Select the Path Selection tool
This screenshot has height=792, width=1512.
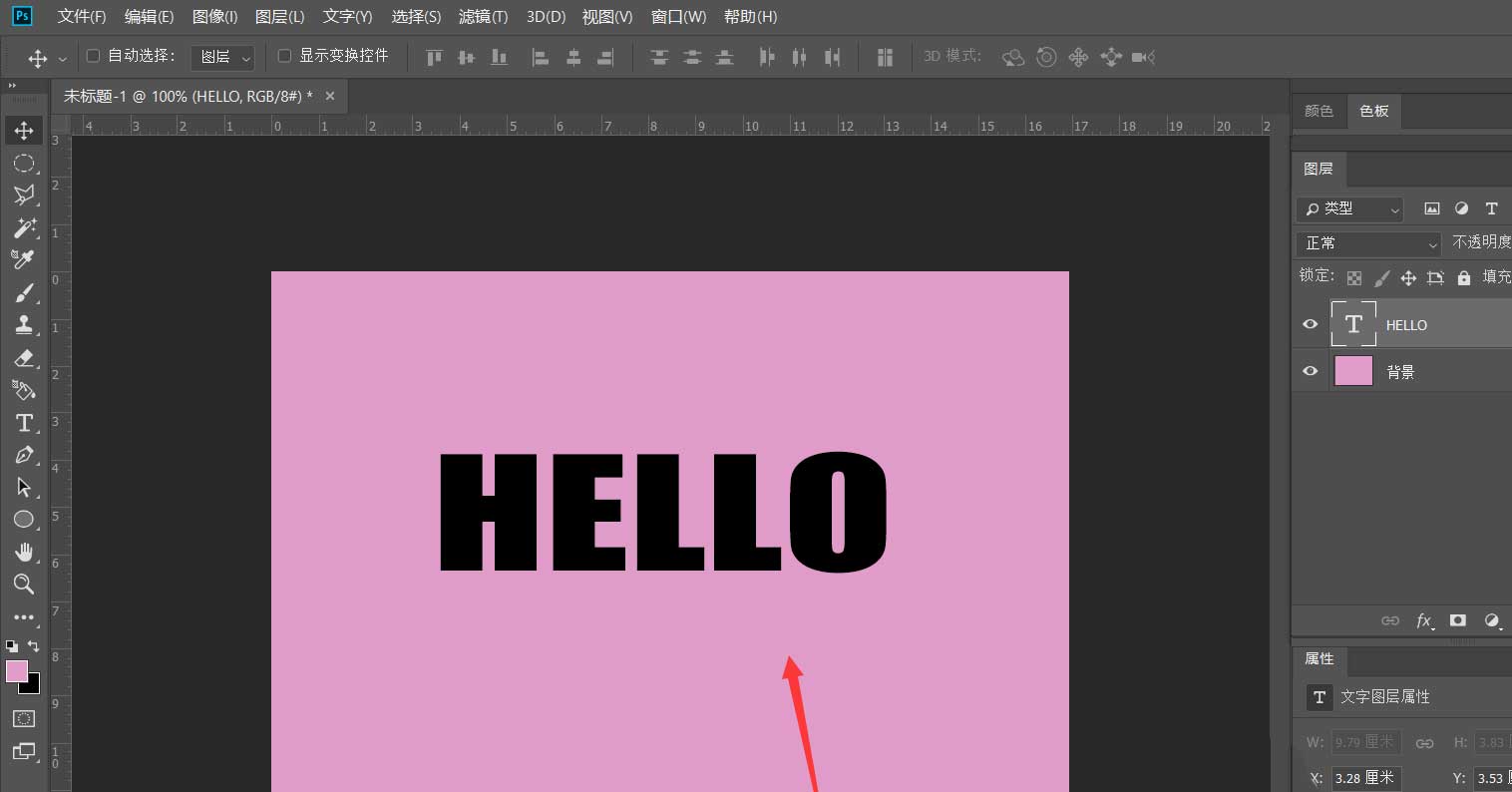tap(24, 487)
